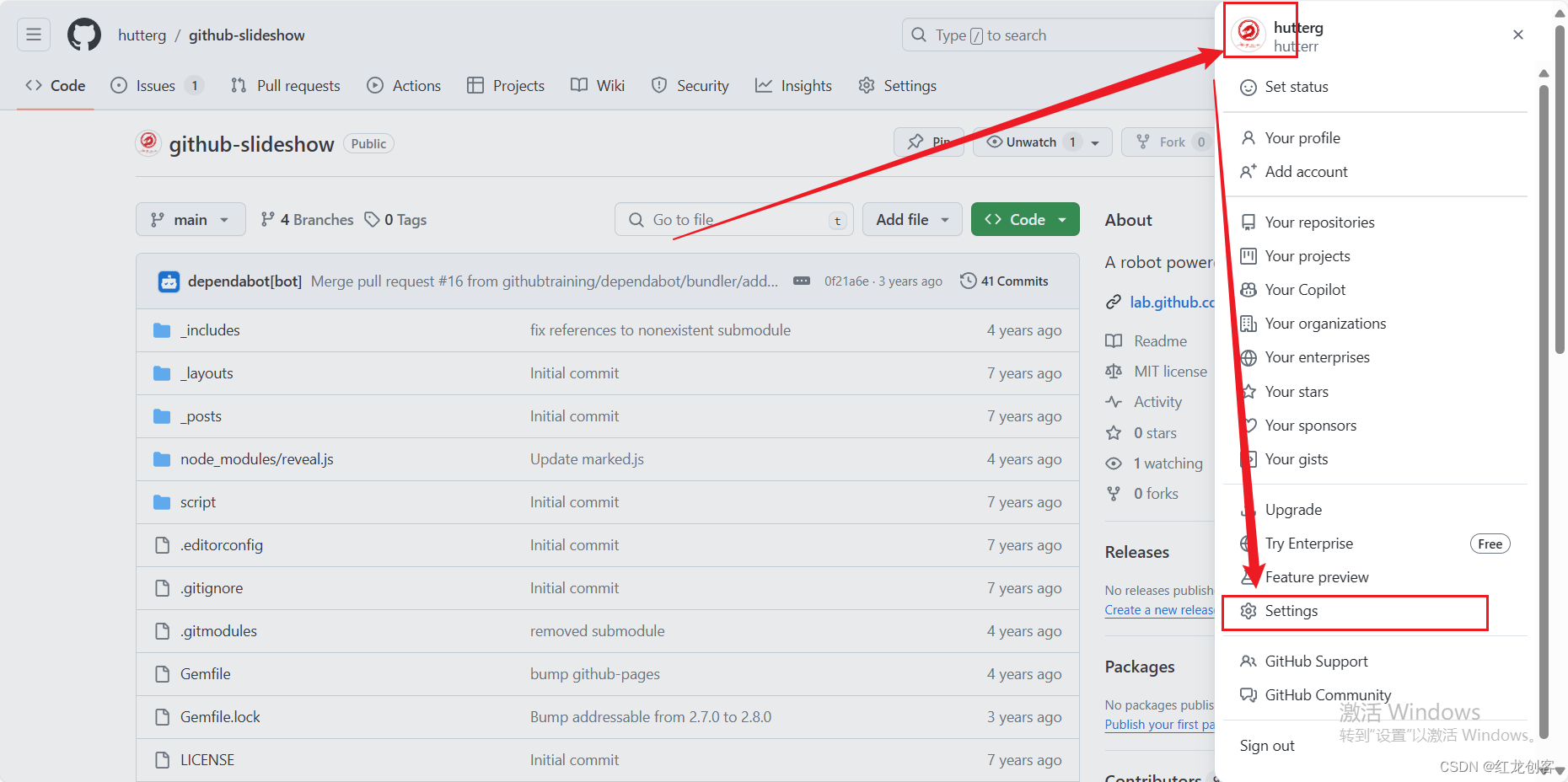Open the Gemfile file

[x=206, y=674]
